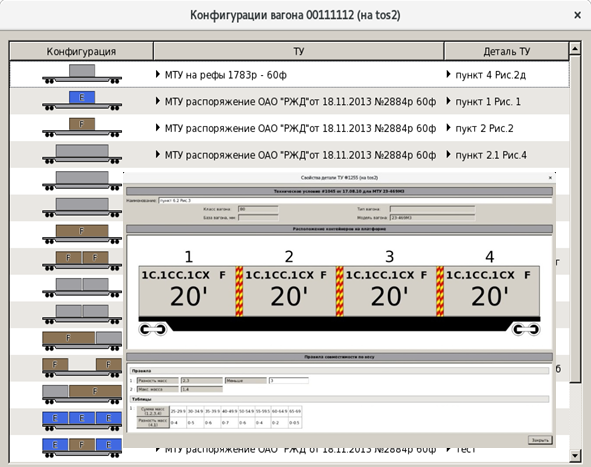
Task: Select the three blue E E E configuration
Action: pos(82,421)
